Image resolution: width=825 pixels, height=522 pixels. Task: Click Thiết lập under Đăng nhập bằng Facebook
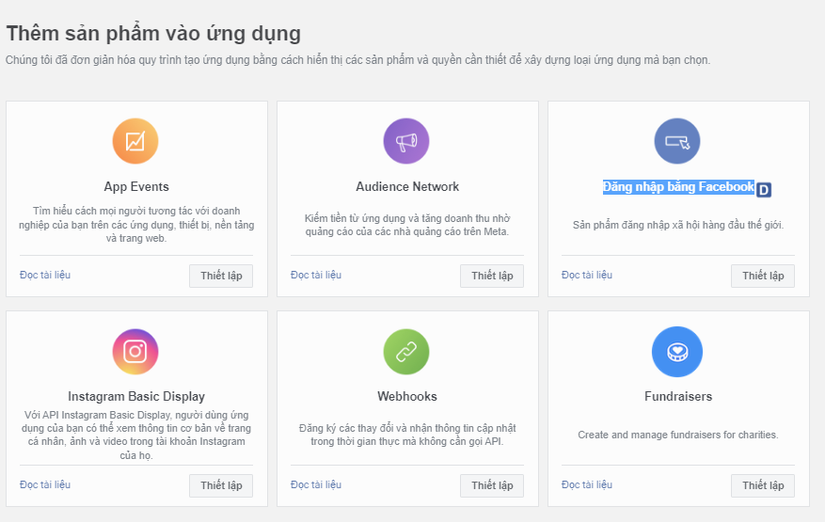click(x=762, y=276)
